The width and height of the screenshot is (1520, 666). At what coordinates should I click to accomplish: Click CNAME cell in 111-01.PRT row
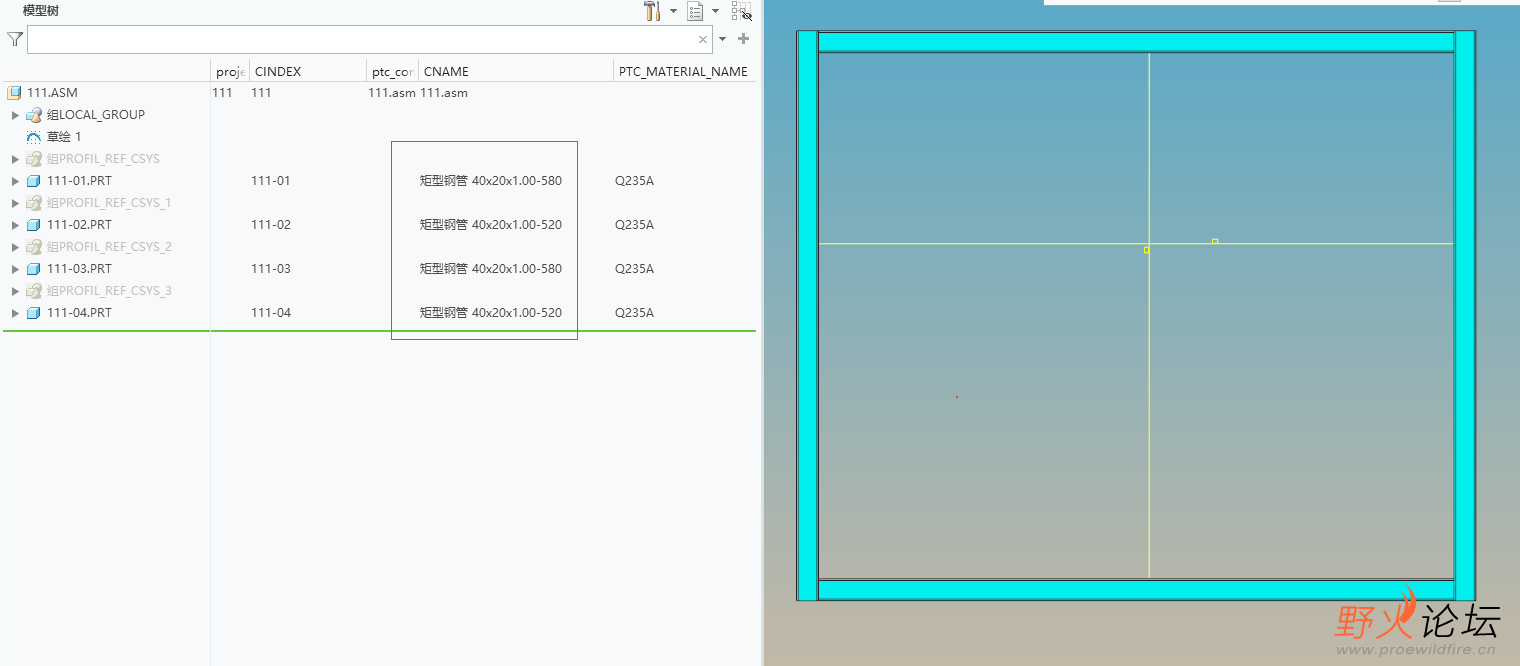[x=491, y=181]
